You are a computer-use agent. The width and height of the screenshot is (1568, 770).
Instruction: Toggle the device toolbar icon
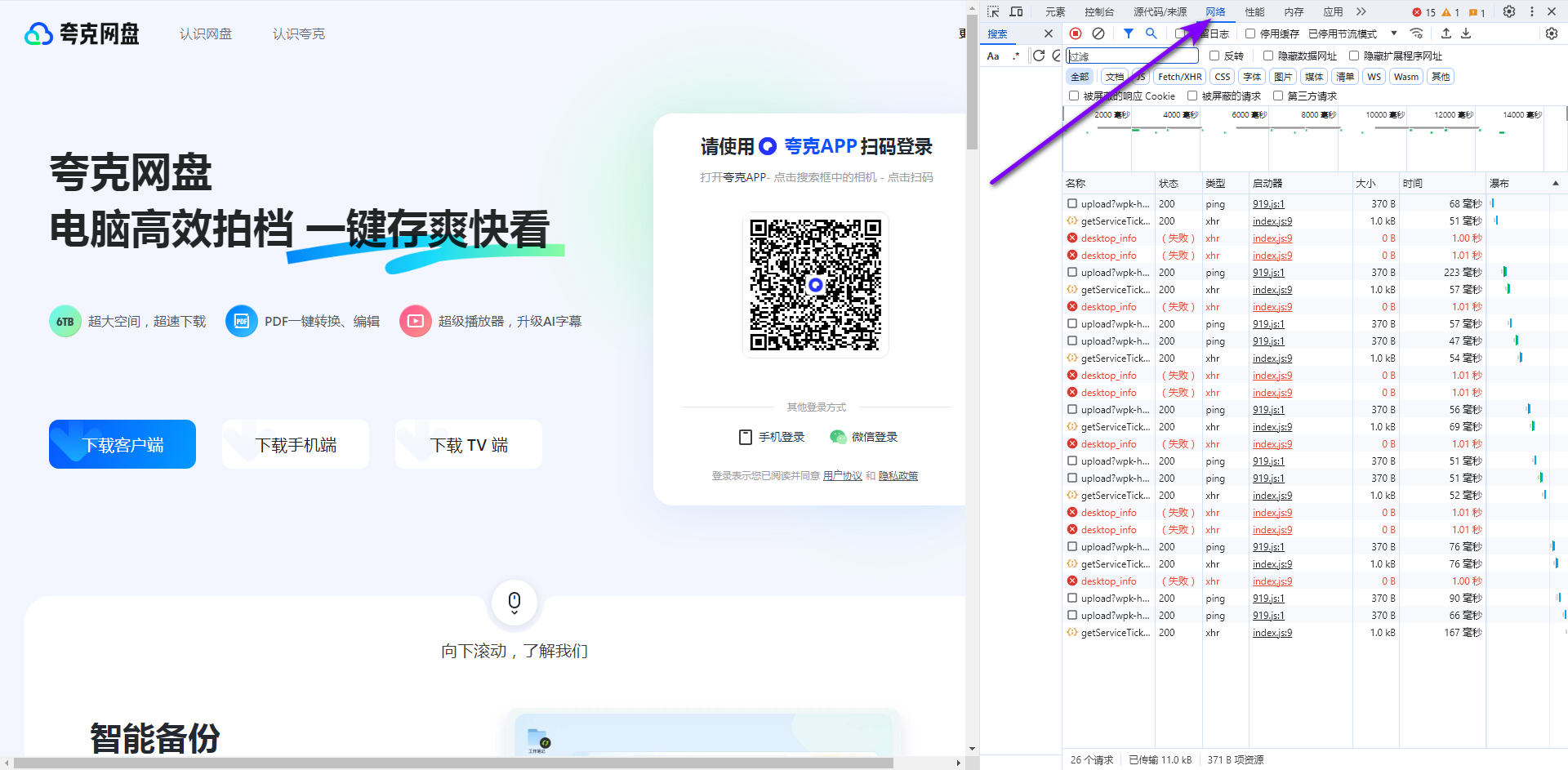tap(1016, 11)
